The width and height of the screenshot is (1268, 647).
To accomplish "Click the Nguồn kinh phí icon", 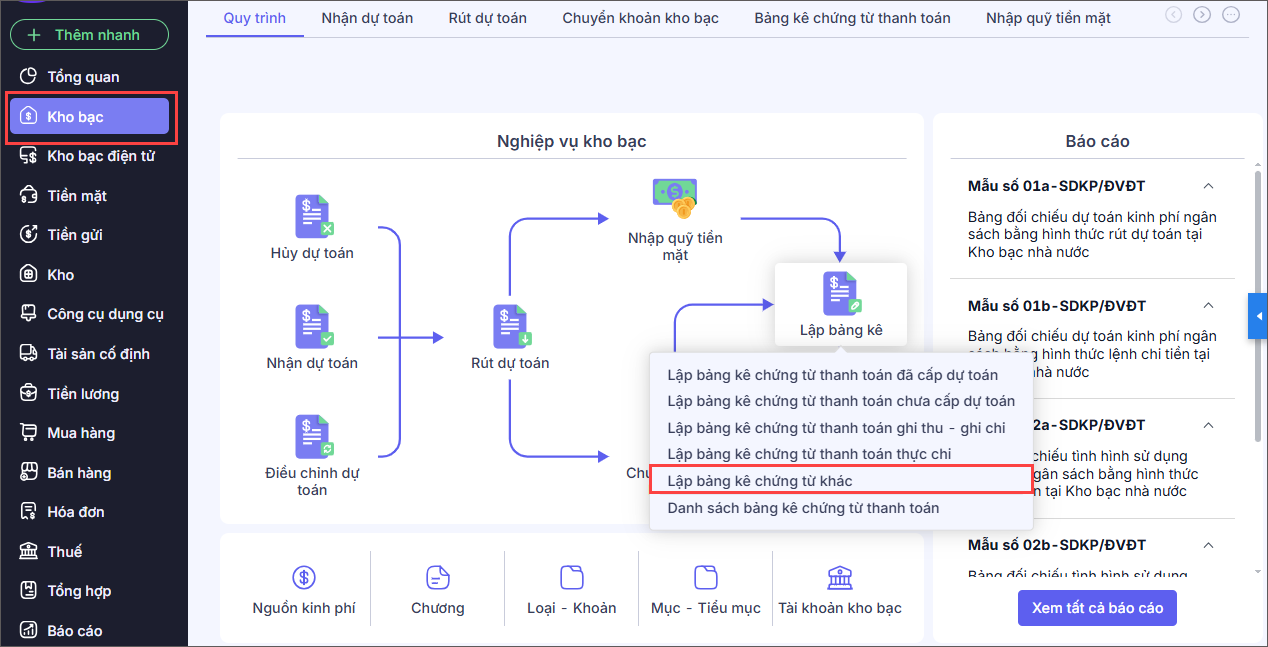I will 304,577.
